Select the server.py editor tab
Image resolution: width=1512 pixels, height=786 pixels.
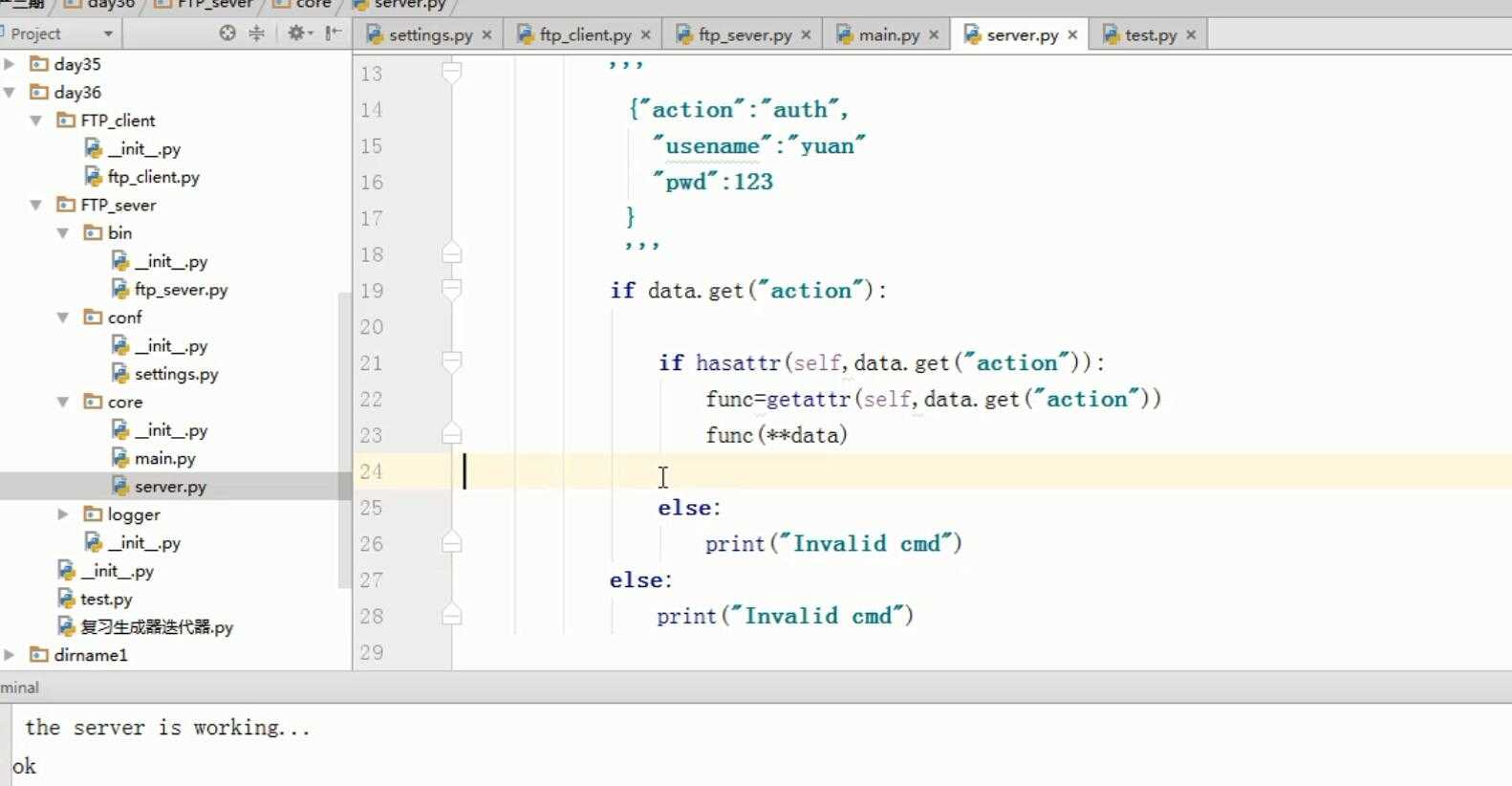click(1022, 34)
